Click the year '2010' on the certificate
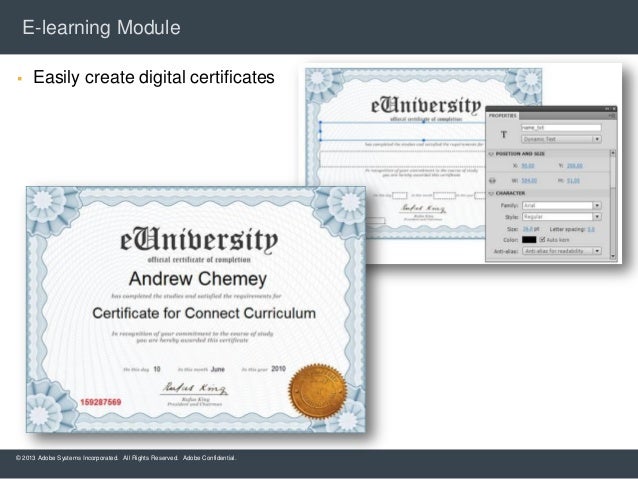 [279, 369]
